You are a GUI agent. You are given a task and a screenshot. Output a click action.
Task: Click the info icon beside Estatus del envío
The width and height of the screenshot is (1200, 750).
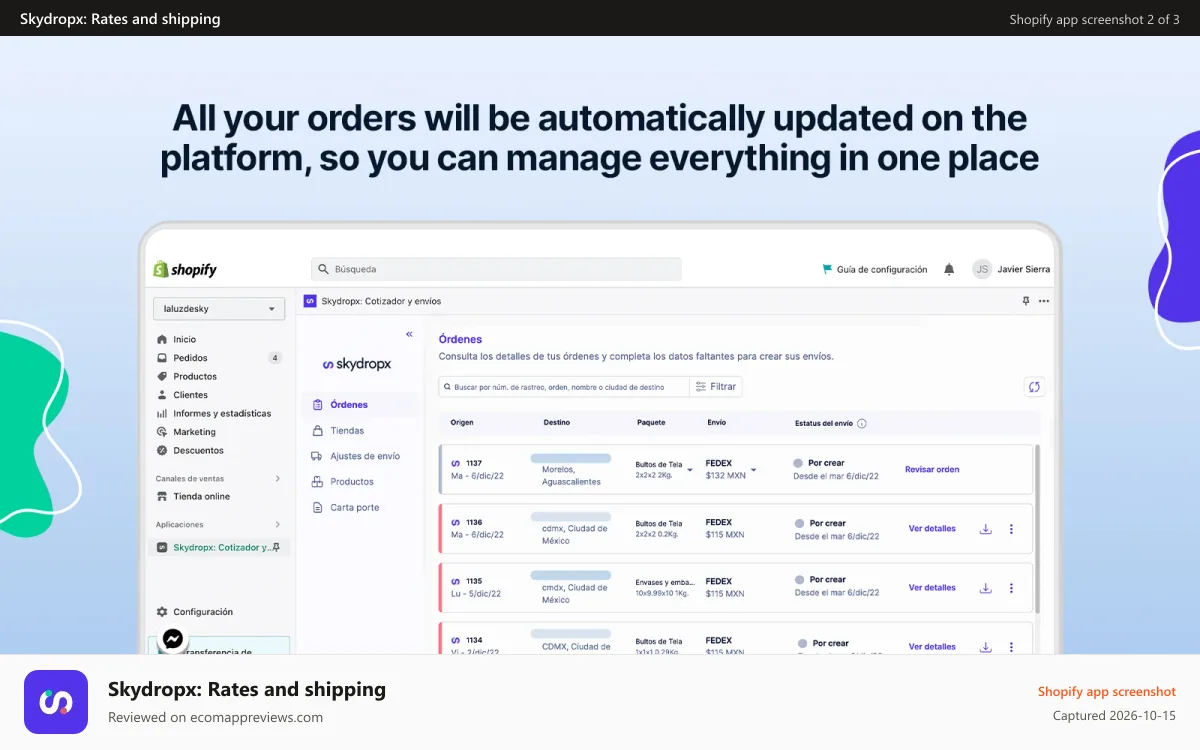pos(862,423)
